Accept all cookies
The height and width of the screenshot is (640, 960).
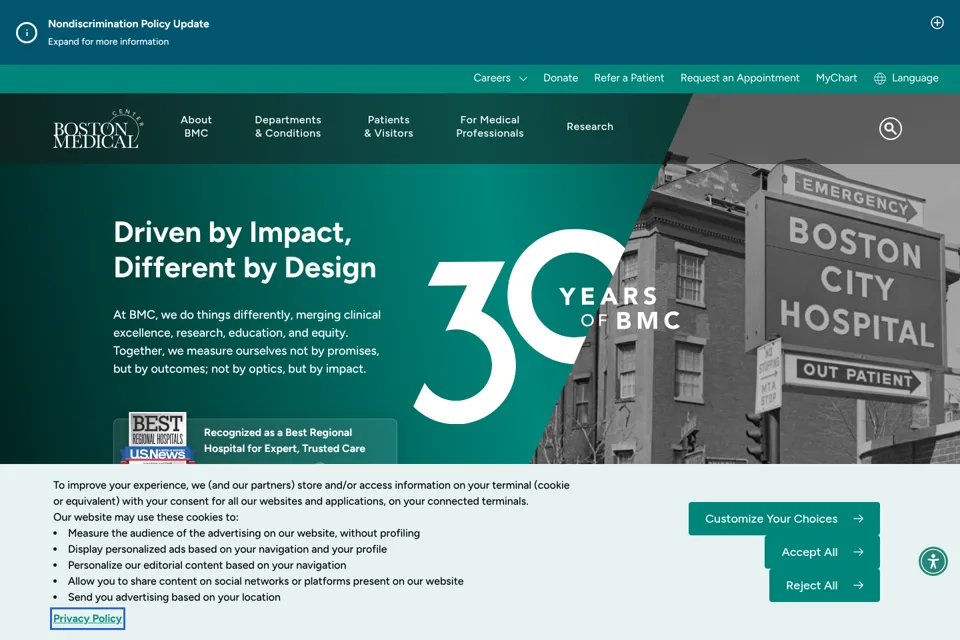(x=822, y=552)
